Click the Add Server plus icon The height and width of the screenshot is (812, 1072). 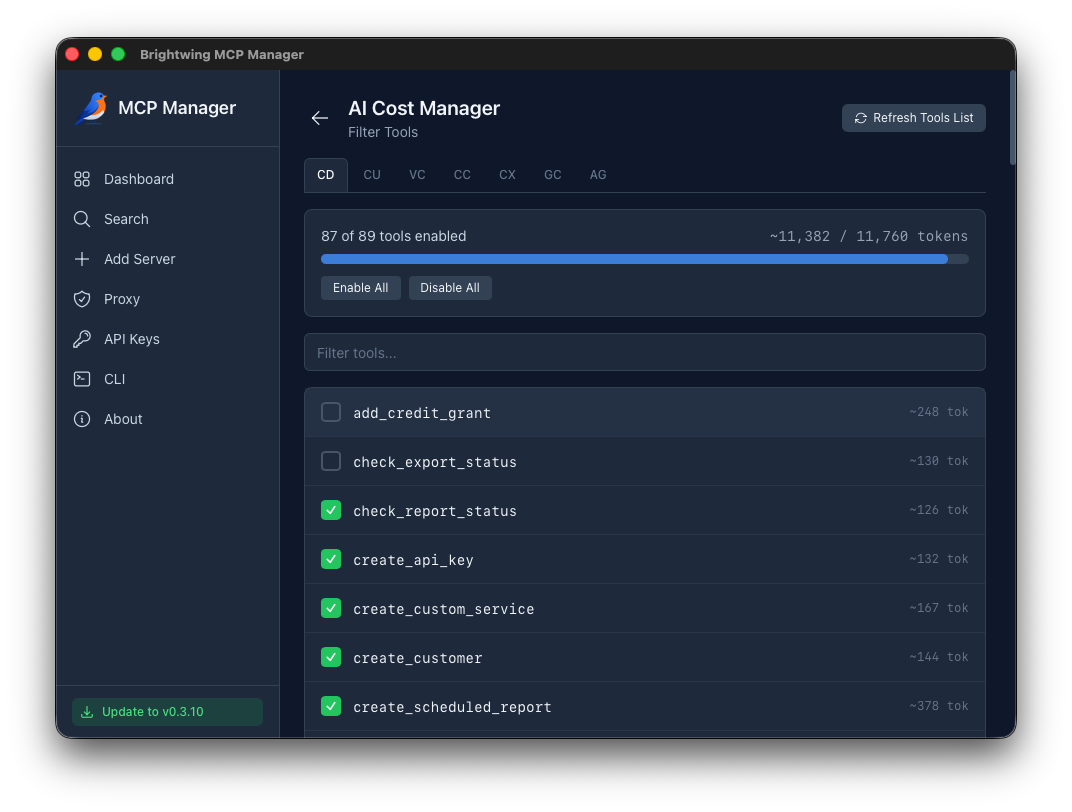81,259
